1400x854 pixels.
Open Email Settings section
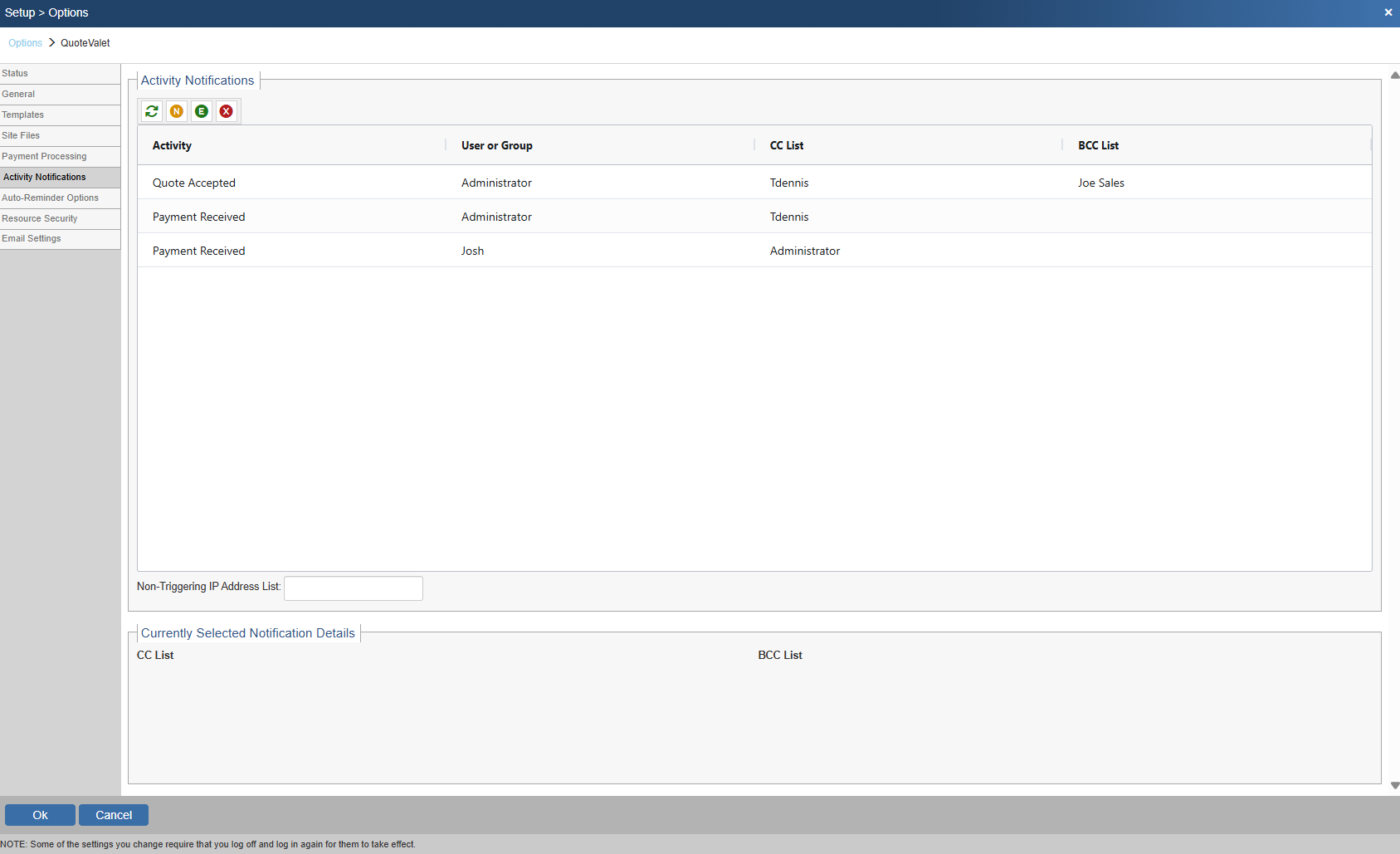click(60, 239)
